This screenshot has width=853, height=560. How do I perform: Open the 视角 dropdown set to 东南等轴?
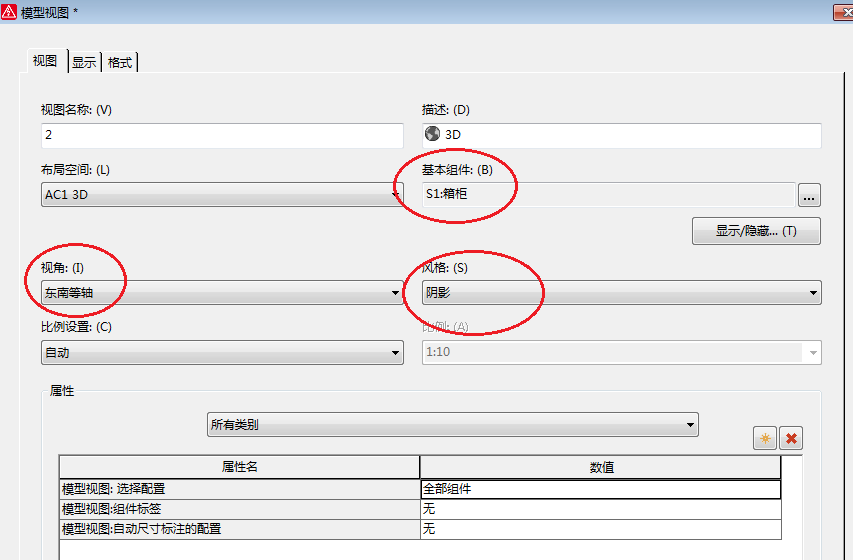pyautogui.click(x=222, y=293)
